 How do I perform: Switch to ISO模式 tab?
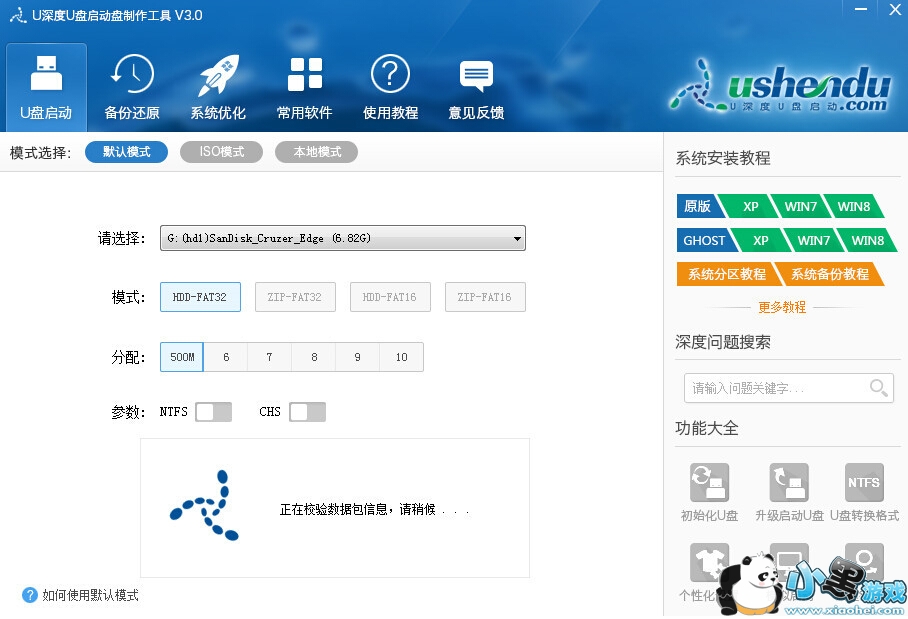click(221, 152)
